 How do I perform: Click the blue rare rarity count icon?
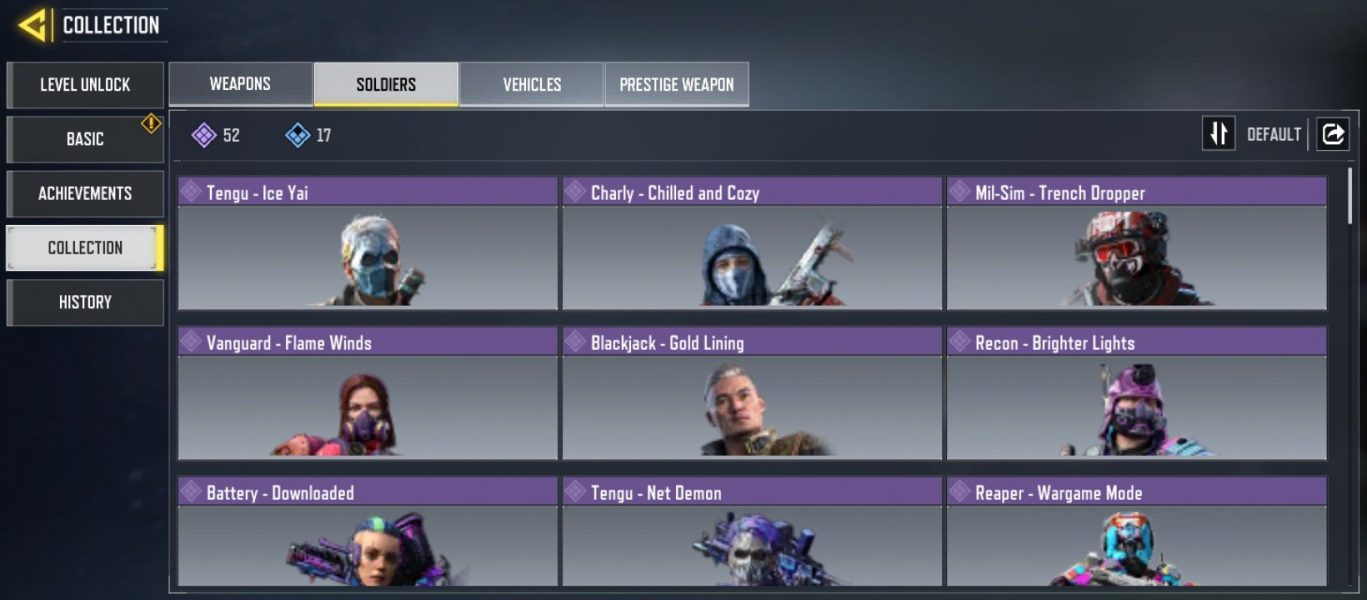297,135
